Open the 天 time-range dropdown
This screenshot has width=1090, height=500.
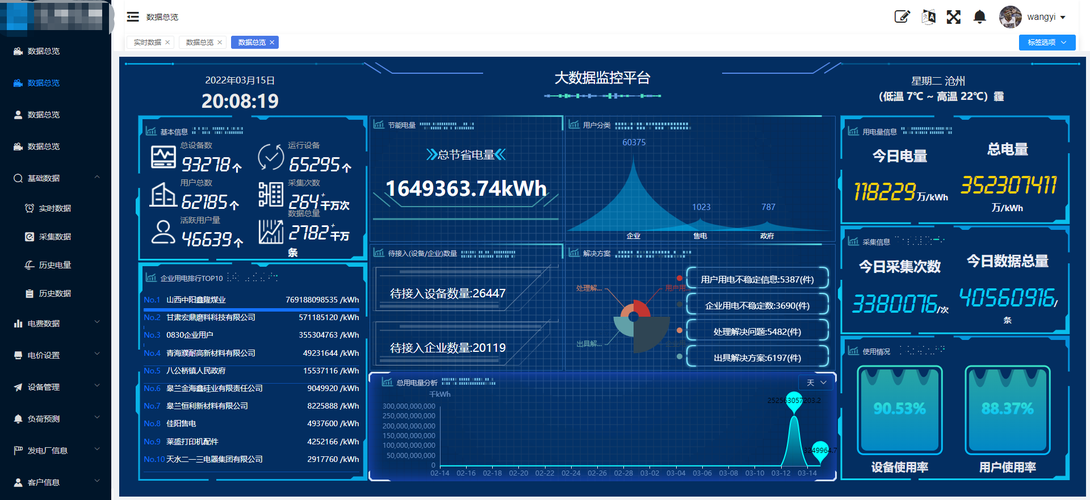pyautogui.click(x=815, y=382)
